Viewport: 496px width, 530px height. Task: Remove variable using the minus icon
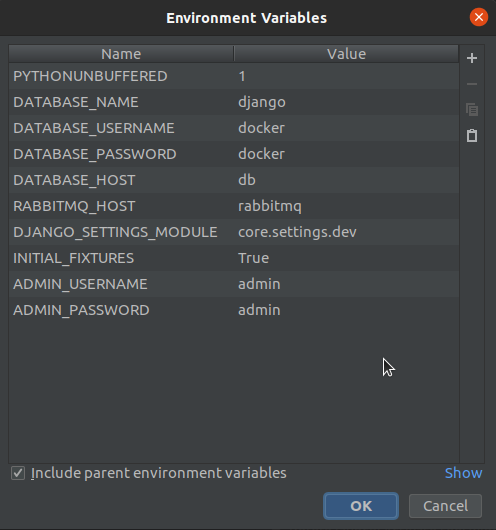point(472,84)
